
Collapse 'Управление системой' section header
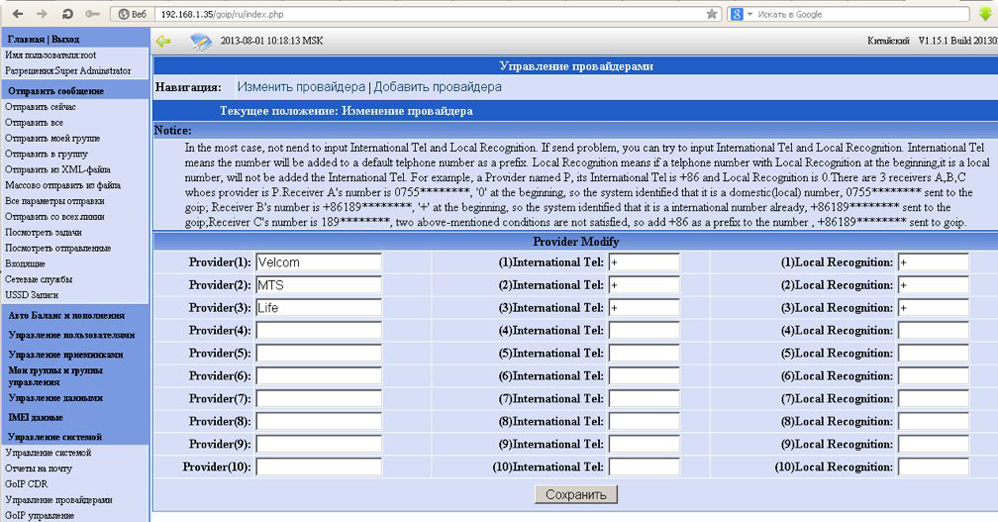point(55,437)
